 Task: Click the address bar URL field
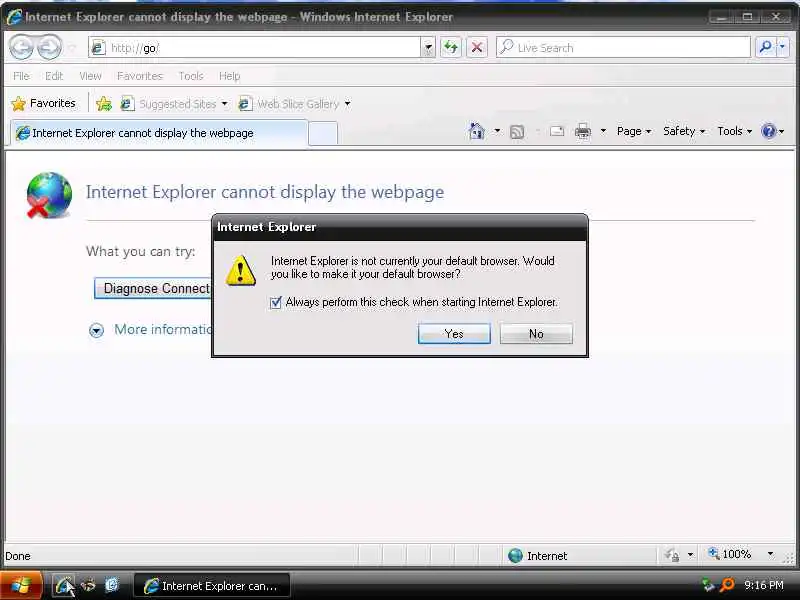264,48
